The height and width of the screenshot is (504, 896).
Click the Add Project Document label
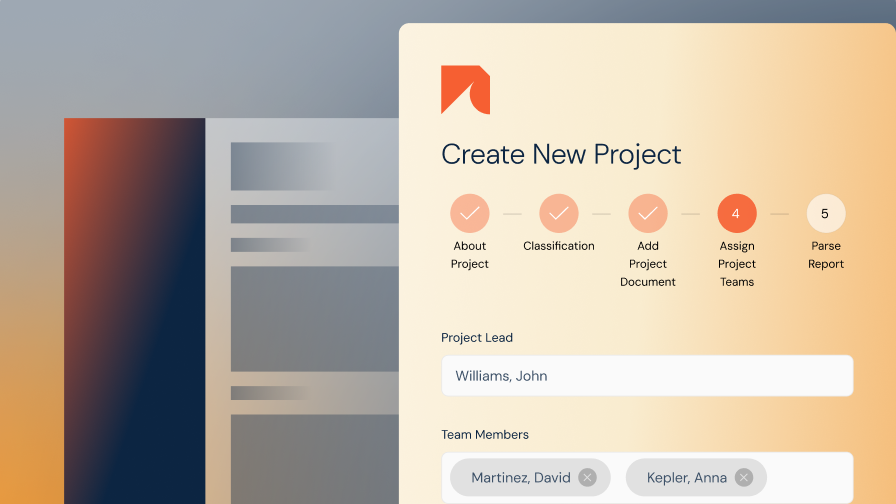[x=648, y=263]
